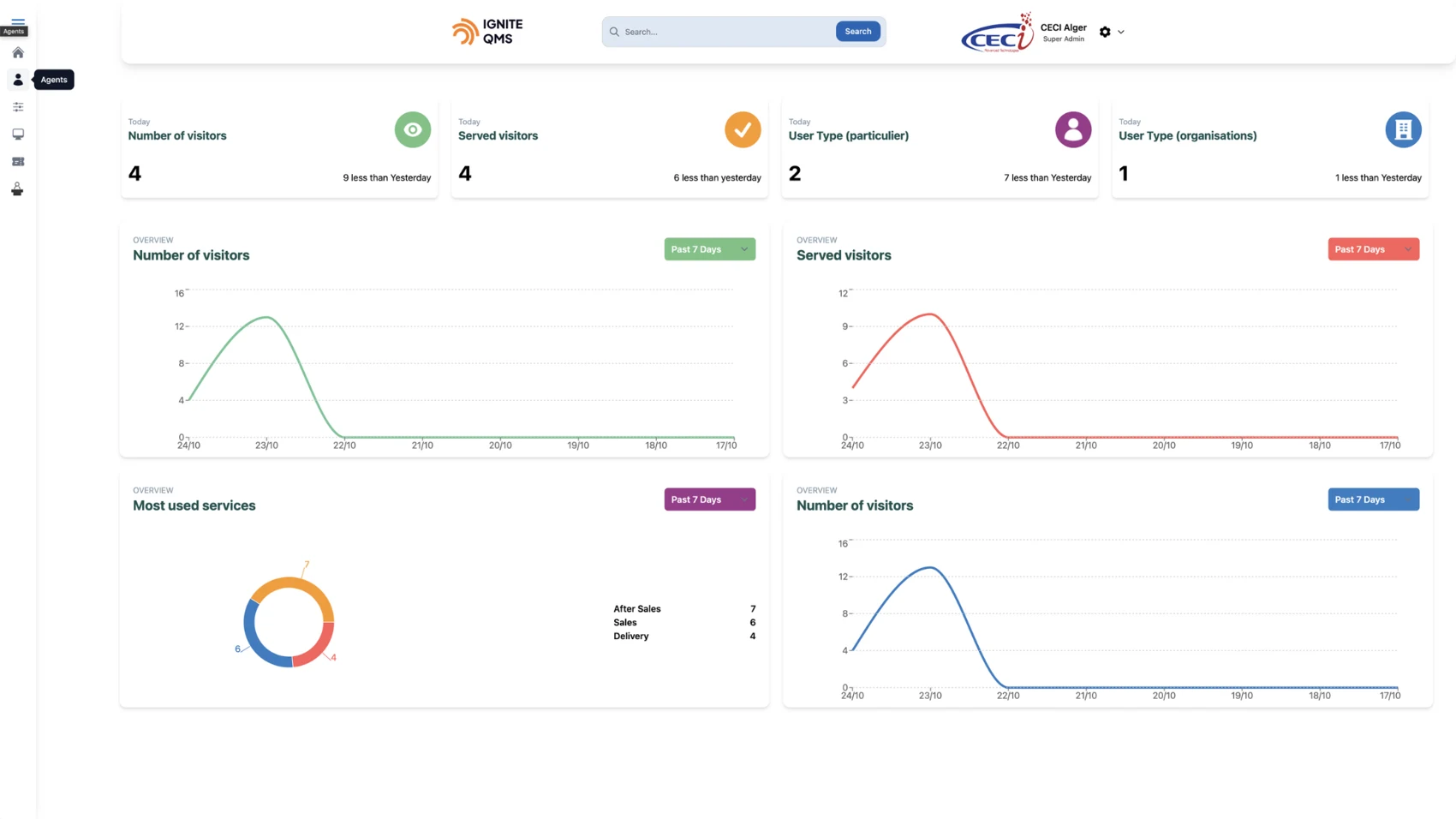
Task: Select the After Sales legend row
Action: [684, 609]
